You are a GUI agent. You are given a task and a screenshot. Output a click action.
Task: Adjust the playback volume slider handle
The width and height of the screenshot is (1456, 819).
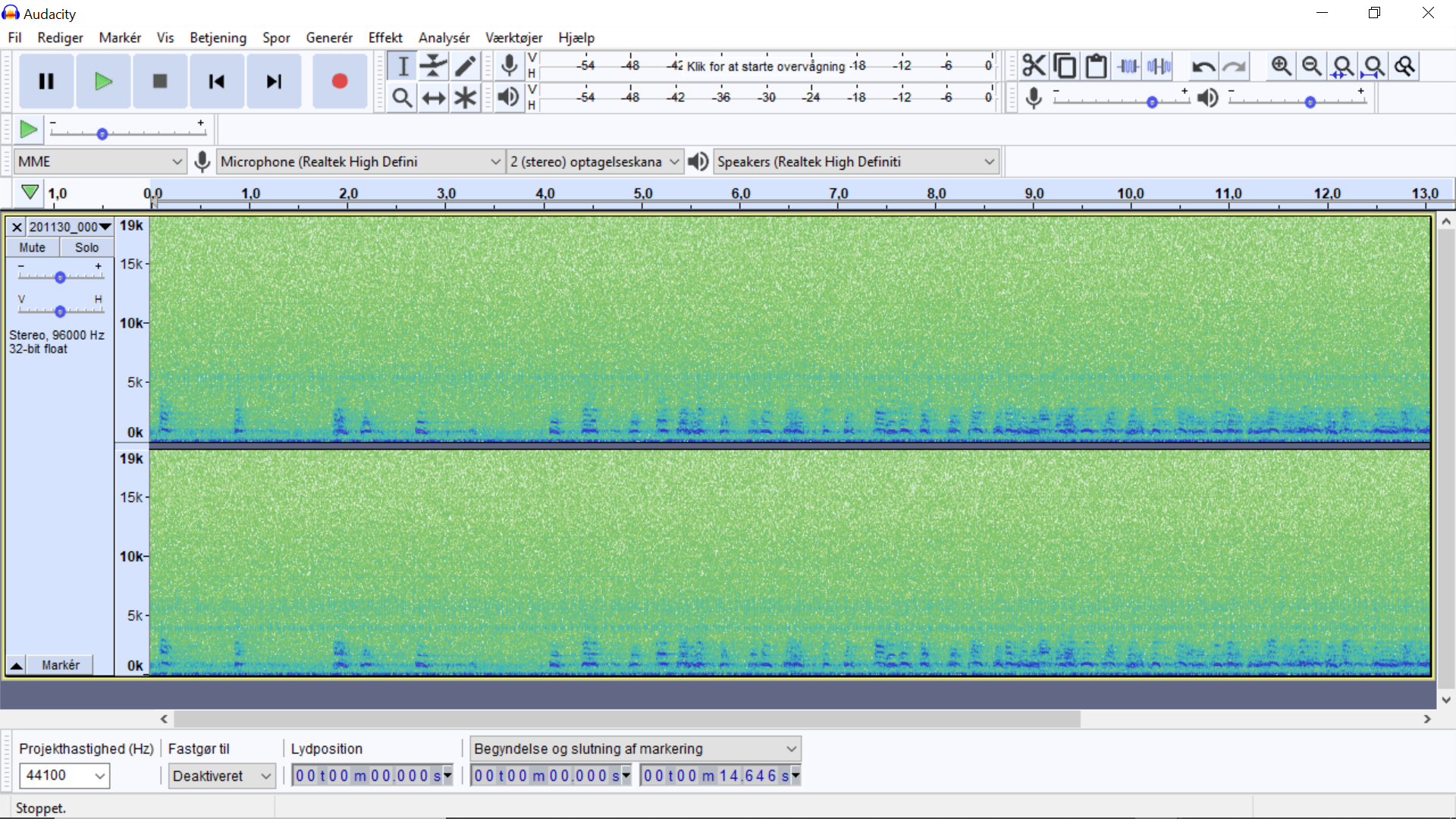coord(1310,102)
